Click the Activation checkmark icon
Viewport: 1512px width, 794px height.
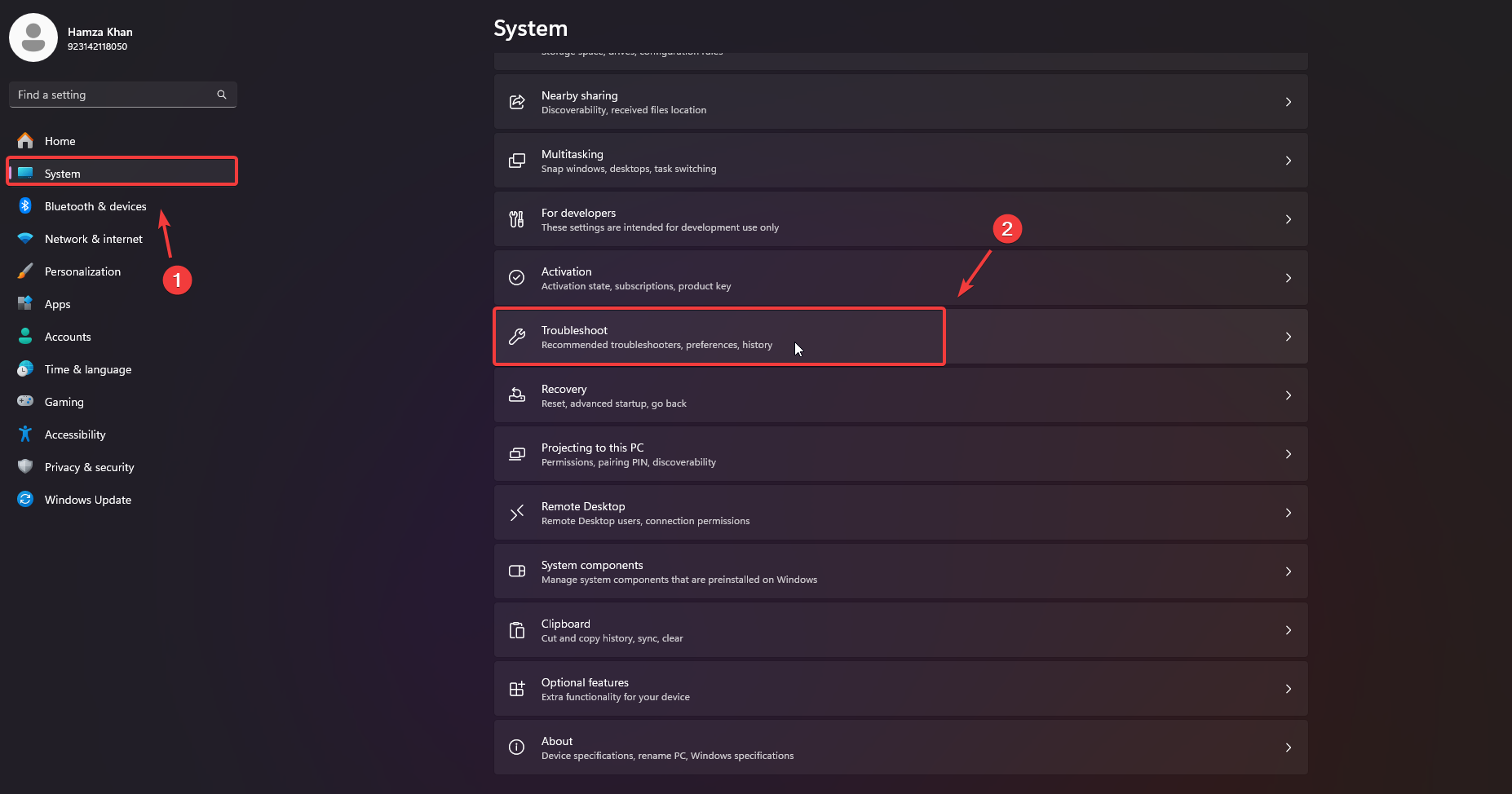click(517, 278)
